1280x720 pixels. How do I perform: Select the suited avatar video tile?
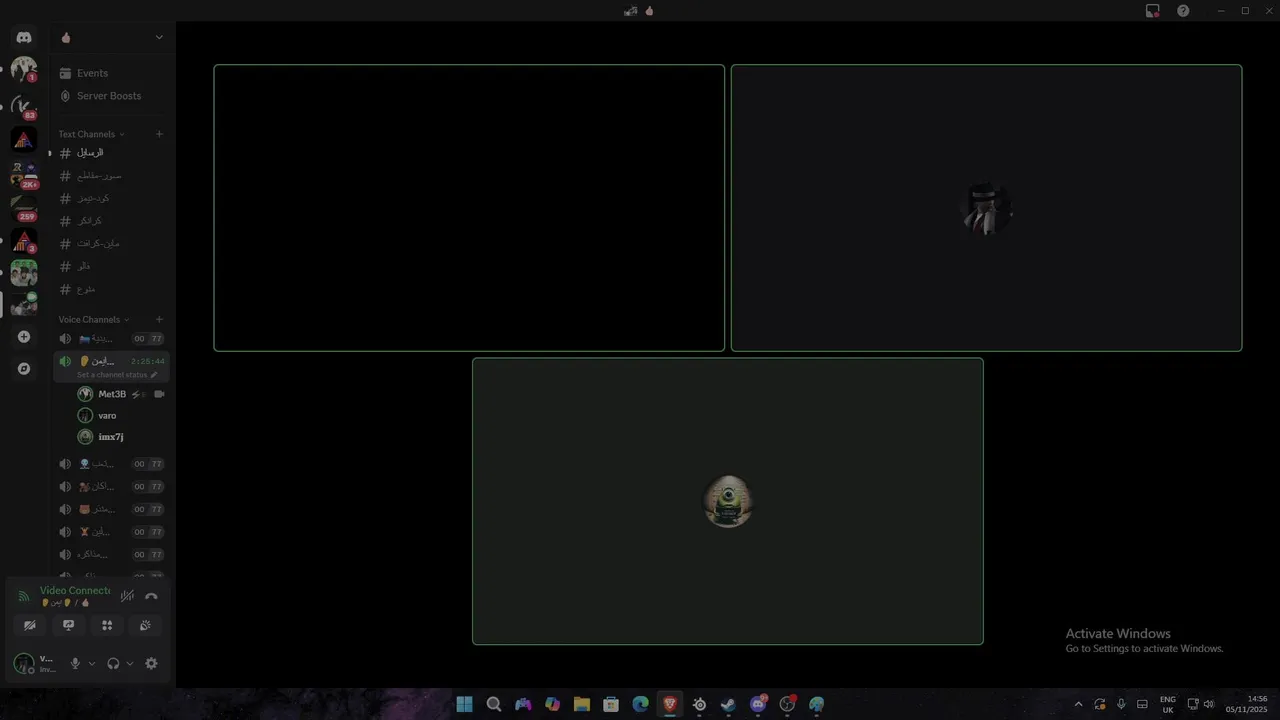coord(986,208)
